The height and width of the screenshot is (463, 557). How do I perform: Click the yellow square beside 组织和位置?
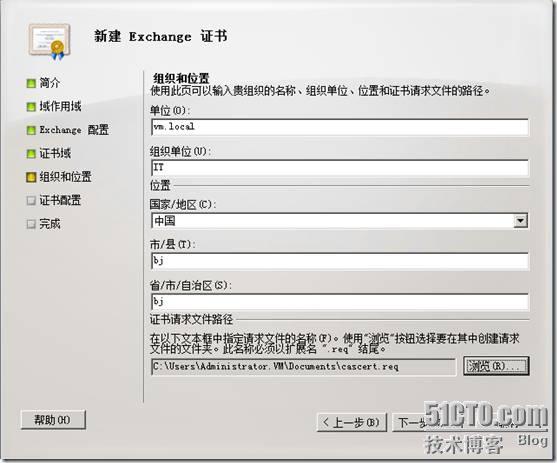coord(31,177)
